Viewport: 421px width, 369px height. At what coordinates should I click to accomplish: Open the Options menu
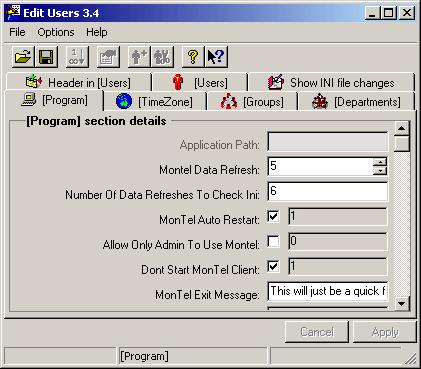[56, 32]
